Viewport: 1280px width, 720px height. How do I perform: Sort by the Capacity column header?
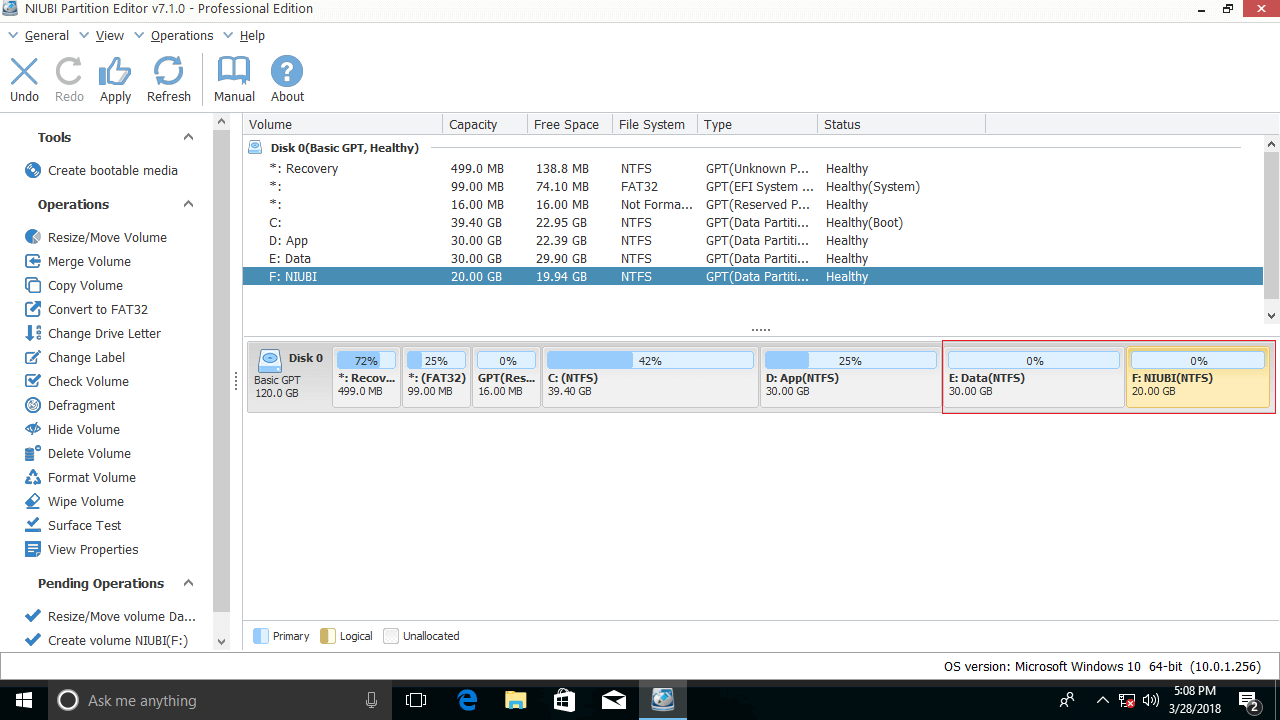pos(485,124)
